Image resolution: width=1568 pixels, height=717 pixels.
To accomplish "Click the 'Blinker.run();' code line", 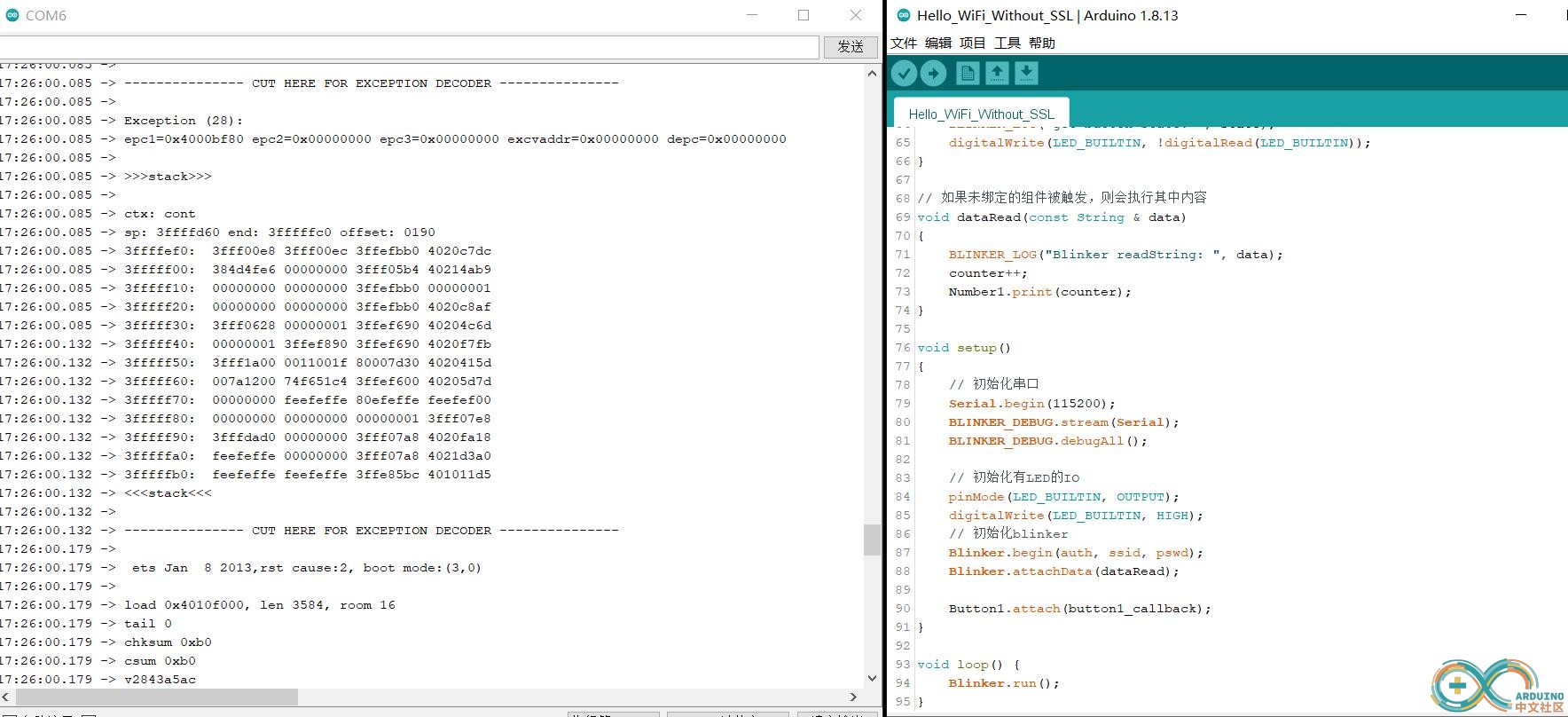I will 1004,682.
